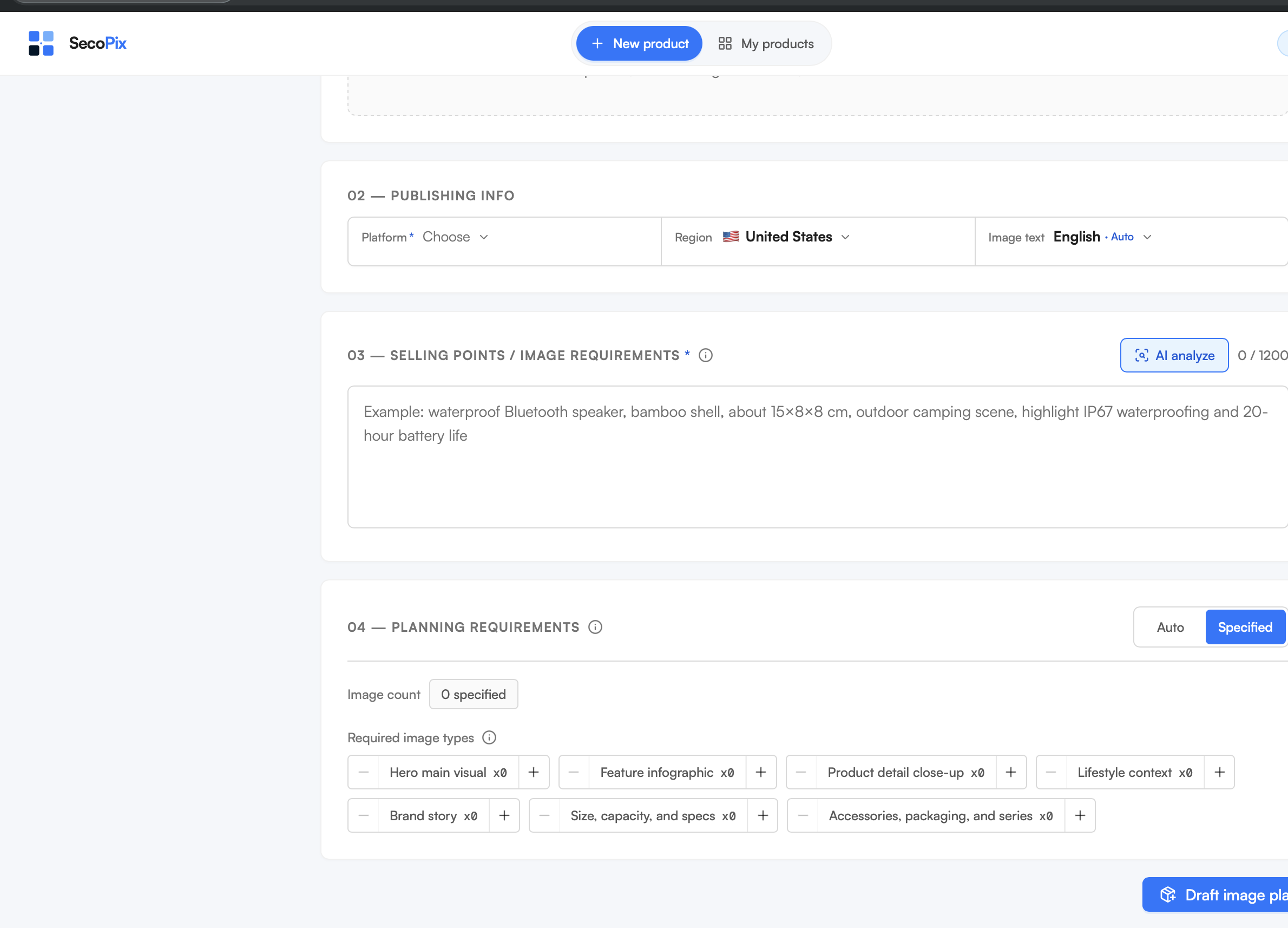
Task: Click the SecoPix logo icon
Action: [41, 43]
